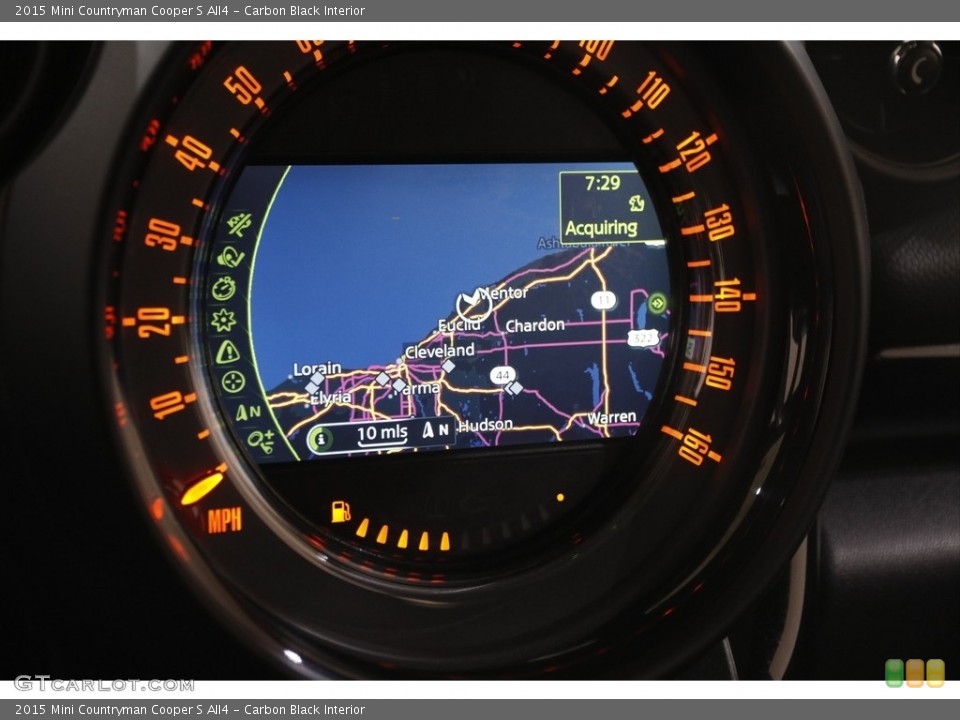Tap the Euclid city label
960x720 pixels.
459,325
